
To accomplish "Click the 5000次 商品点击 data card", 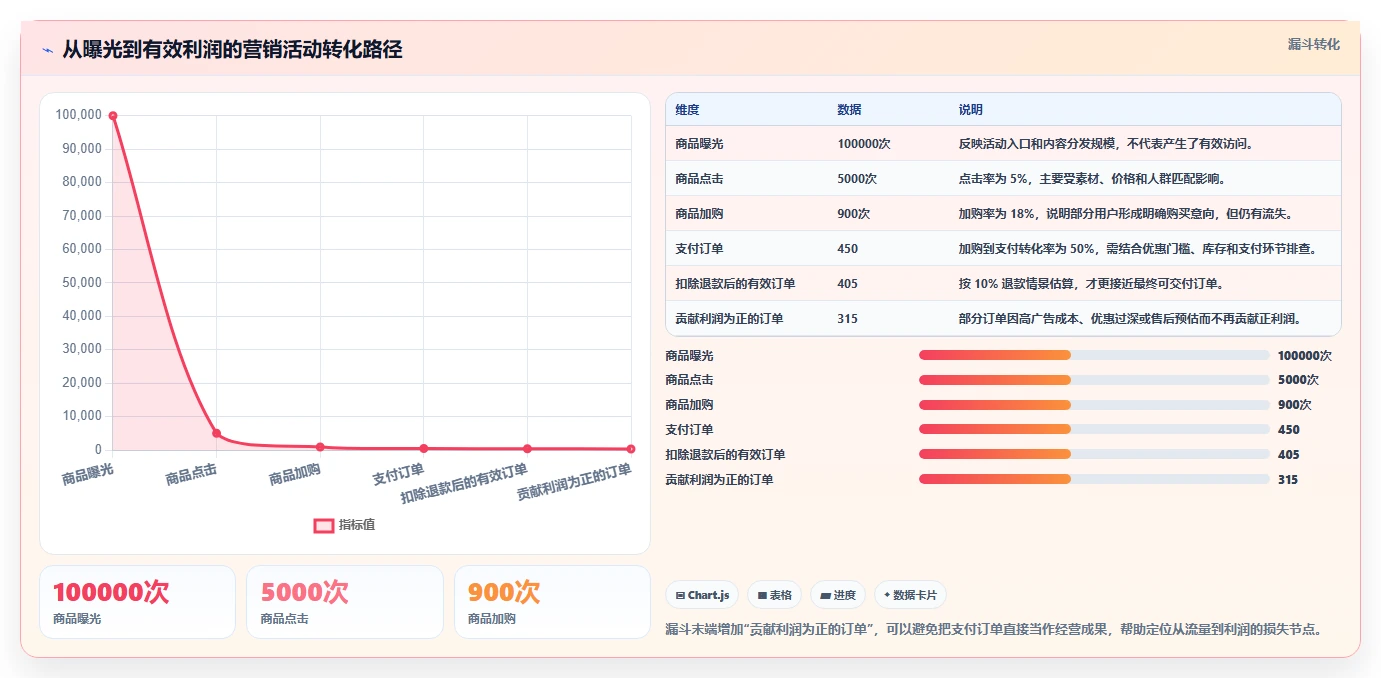I will coord(345,602).
